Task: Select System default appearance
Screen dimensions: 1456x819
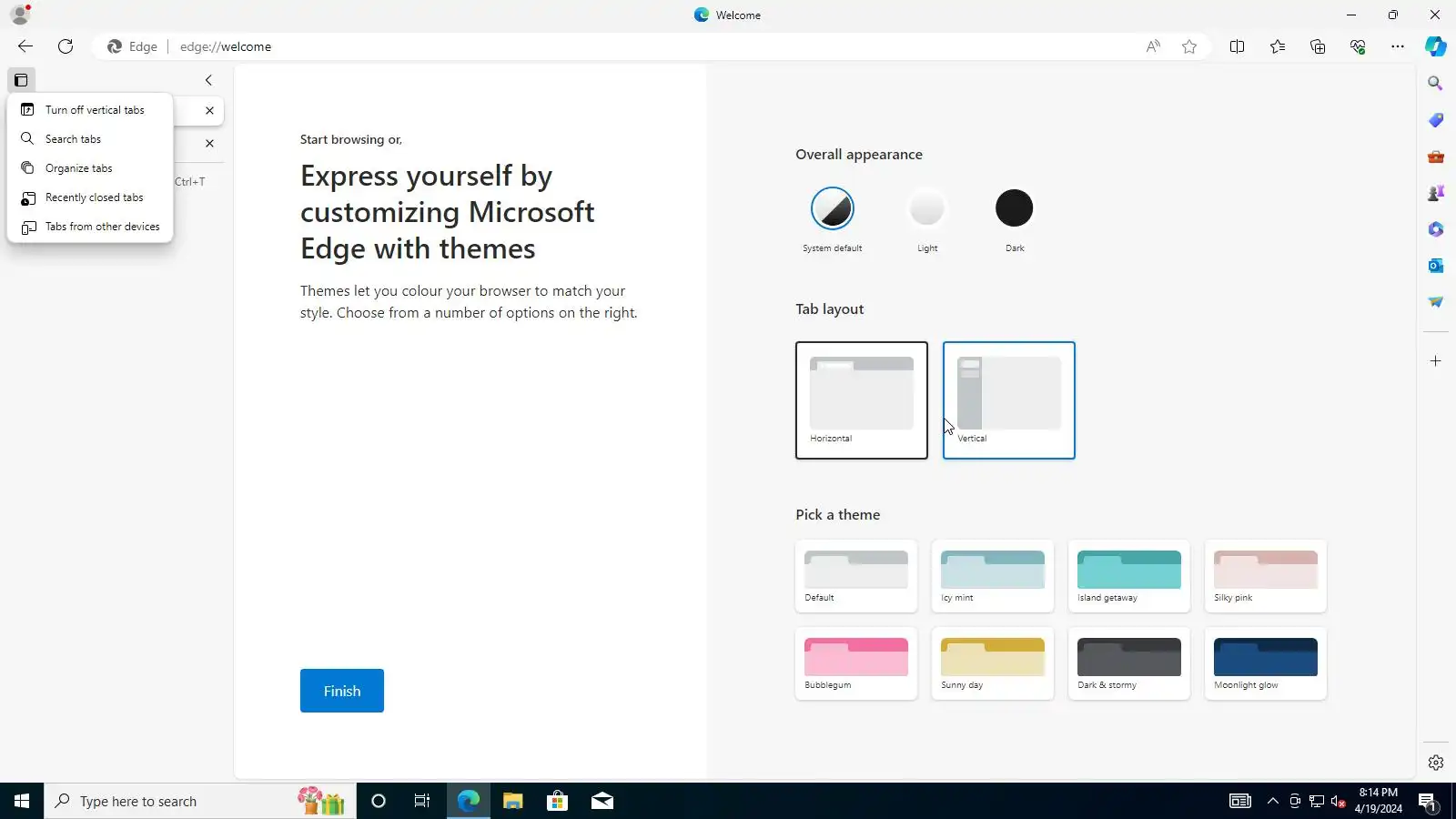Action: pos(833,208)
